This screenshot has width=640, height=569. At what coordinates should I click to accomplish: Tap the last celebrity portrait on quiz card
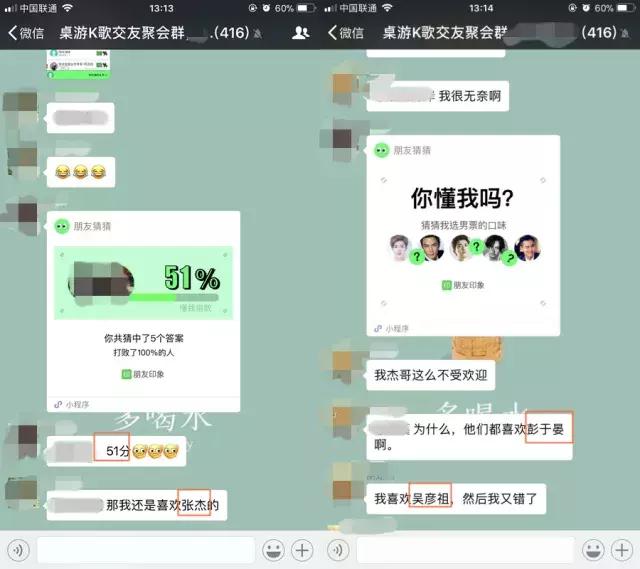[527, 248]
